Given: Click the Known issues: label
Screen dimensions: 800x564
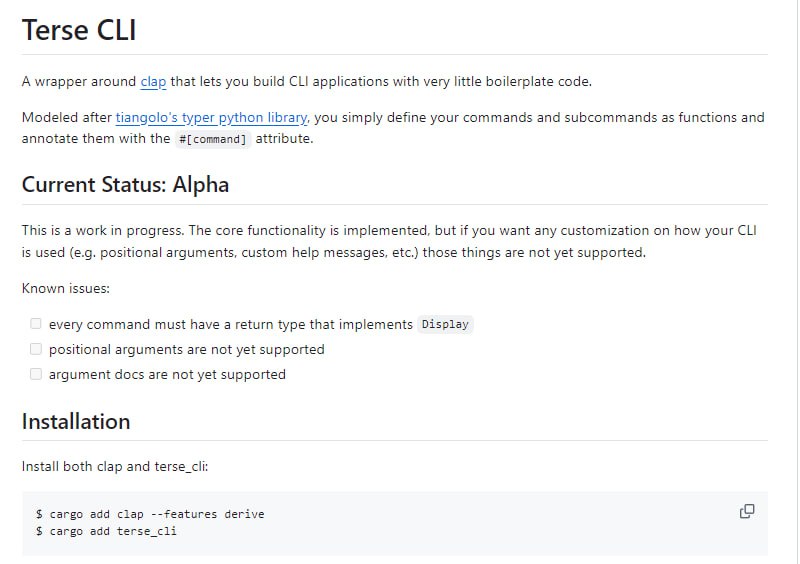Looking at the screenshot, I should pyautogui.click(x=65, y=288).
